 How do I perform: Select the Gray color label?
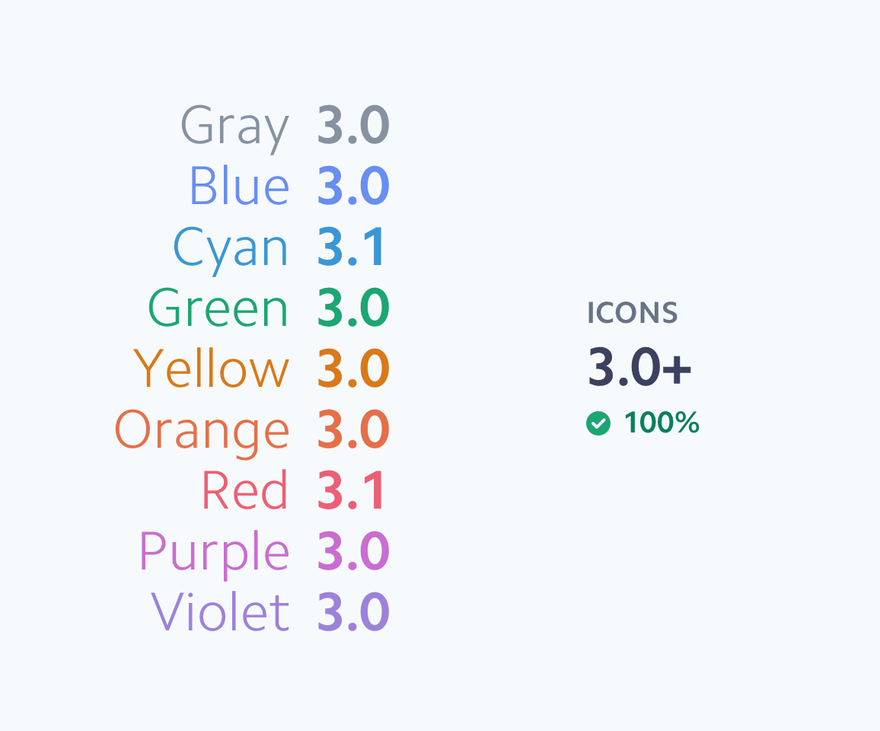235,128
